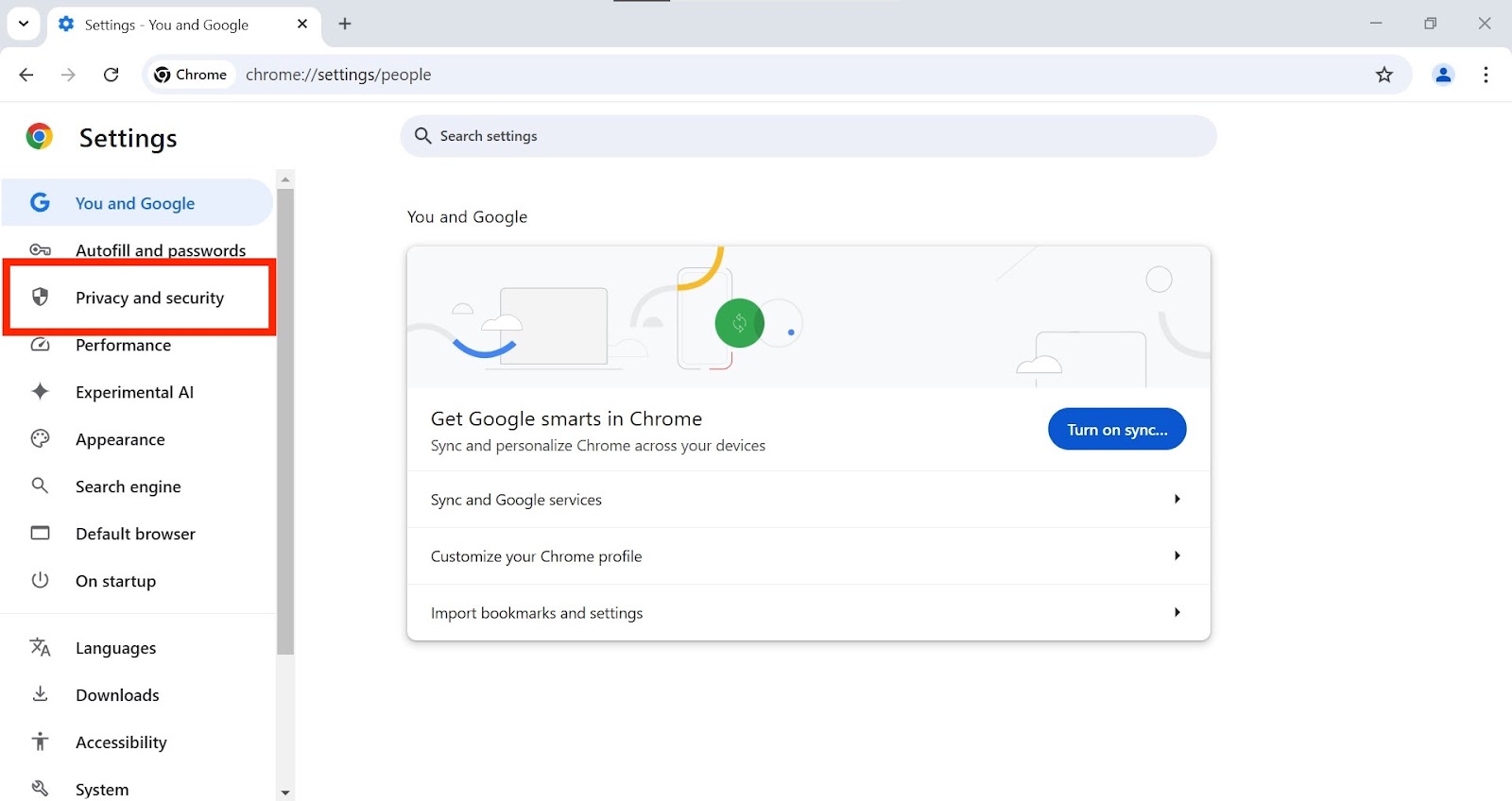Image resolution: width=1512 pixels, height=801 pixels.
Task: Open Languages settings
Action: point(137,648)
